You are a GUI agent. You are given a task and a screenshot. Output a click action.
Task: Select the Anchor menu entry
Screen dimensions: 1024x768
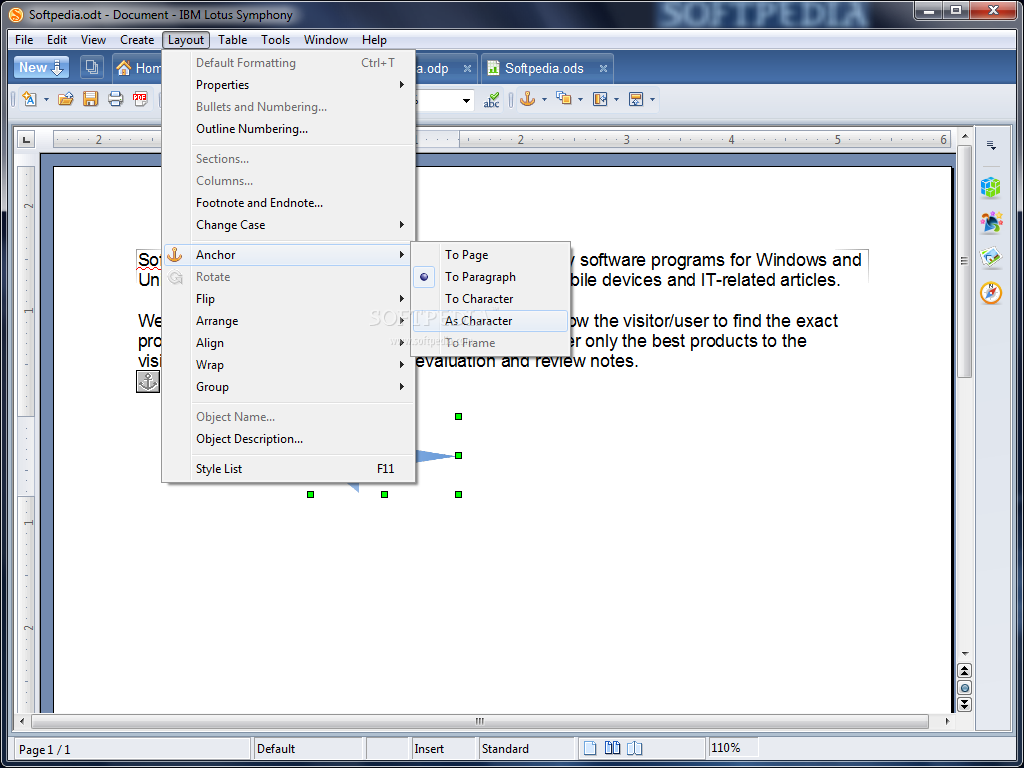click(289, 255)
